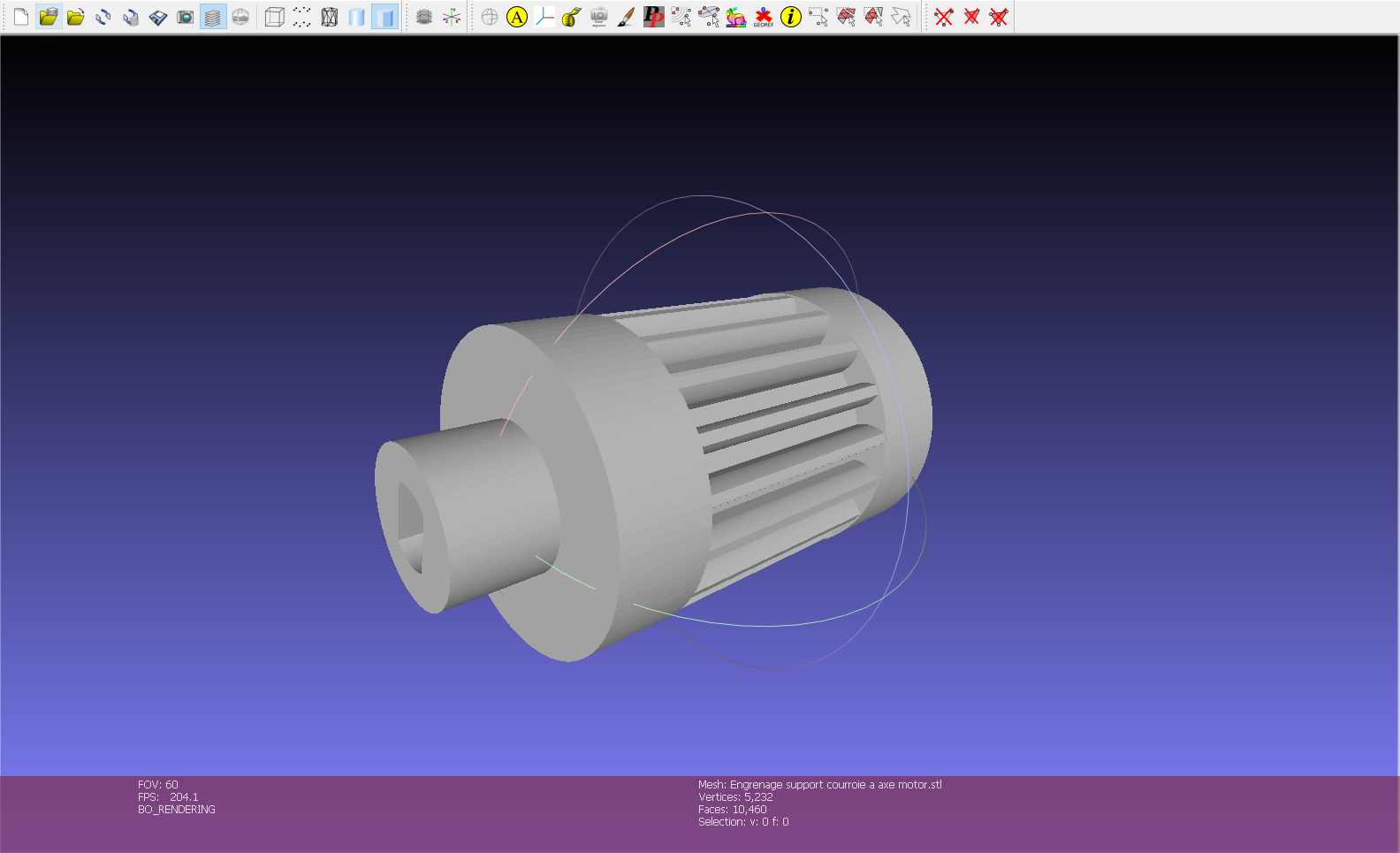Activate the PickPoints PP tool

point(653,17)
